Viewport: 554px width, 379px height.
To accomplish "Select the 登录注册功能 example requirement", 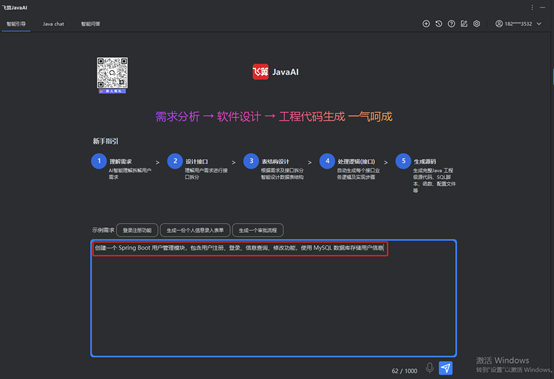I will 137,230.
